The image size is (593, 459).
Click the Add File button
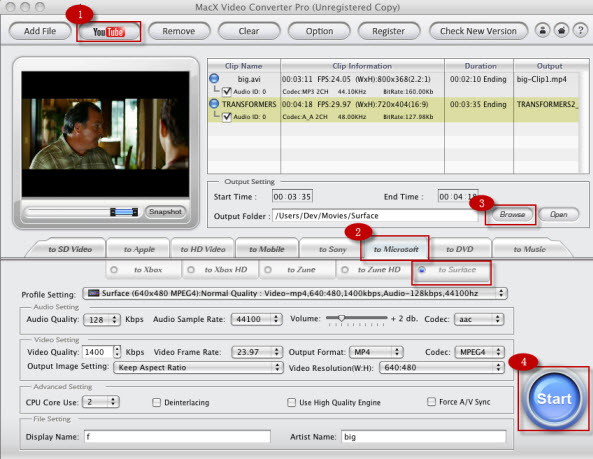(40, 31)
